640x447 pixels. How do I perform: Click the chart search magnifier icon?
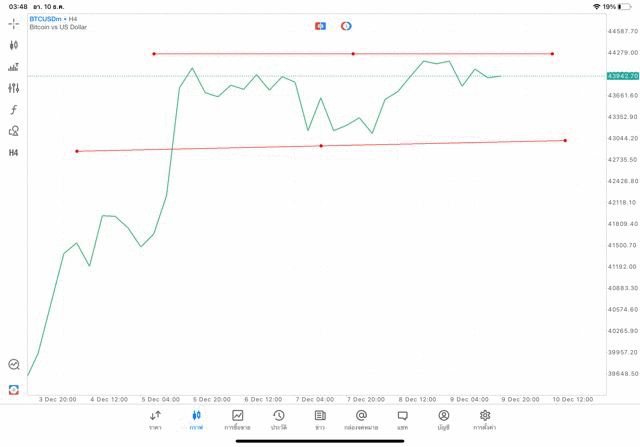coord(14,365)
